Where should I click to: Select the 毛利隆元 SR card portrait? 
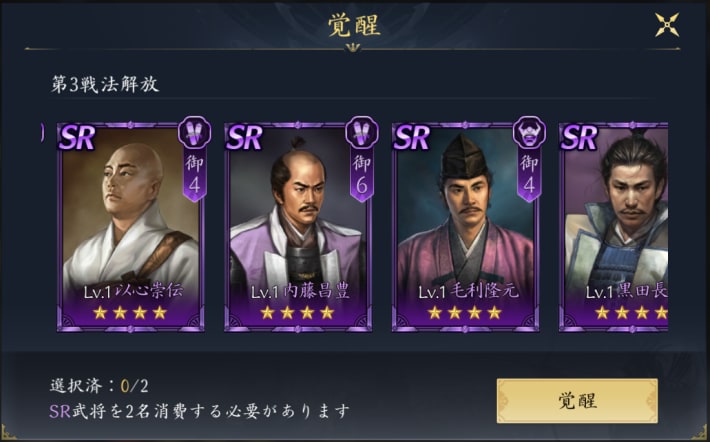coord(465,226)
